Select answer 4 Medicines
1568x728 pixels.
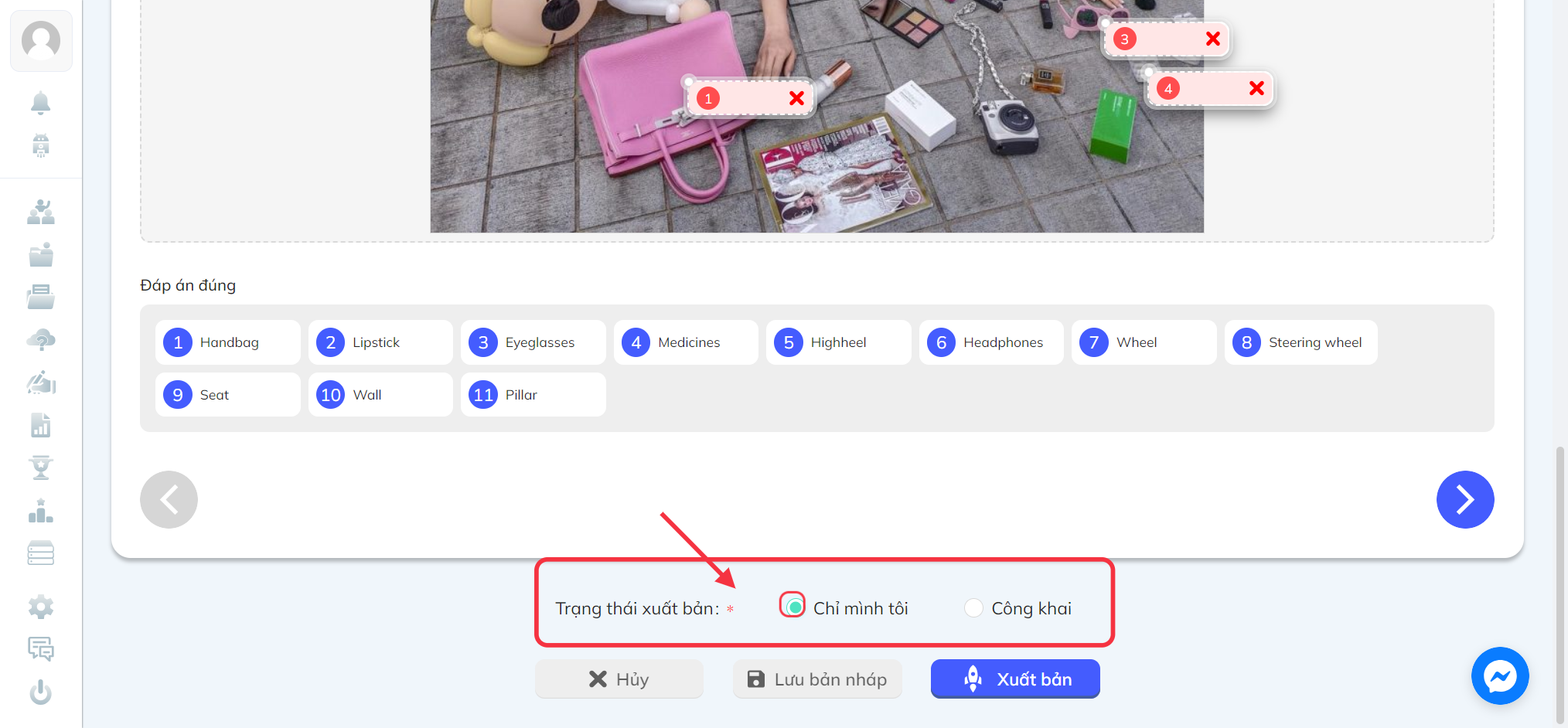pyautogui.click(x=686, y=342)
